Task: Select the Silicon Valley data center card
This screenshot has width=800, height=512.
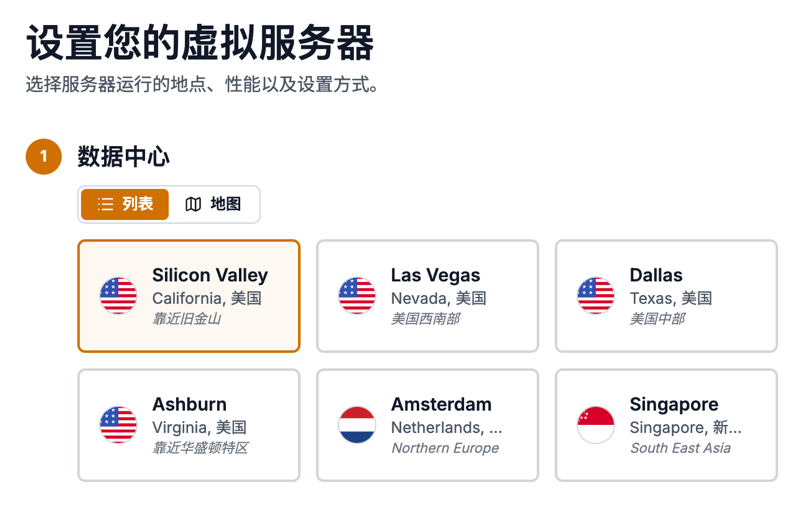Action: coord(189,296)
